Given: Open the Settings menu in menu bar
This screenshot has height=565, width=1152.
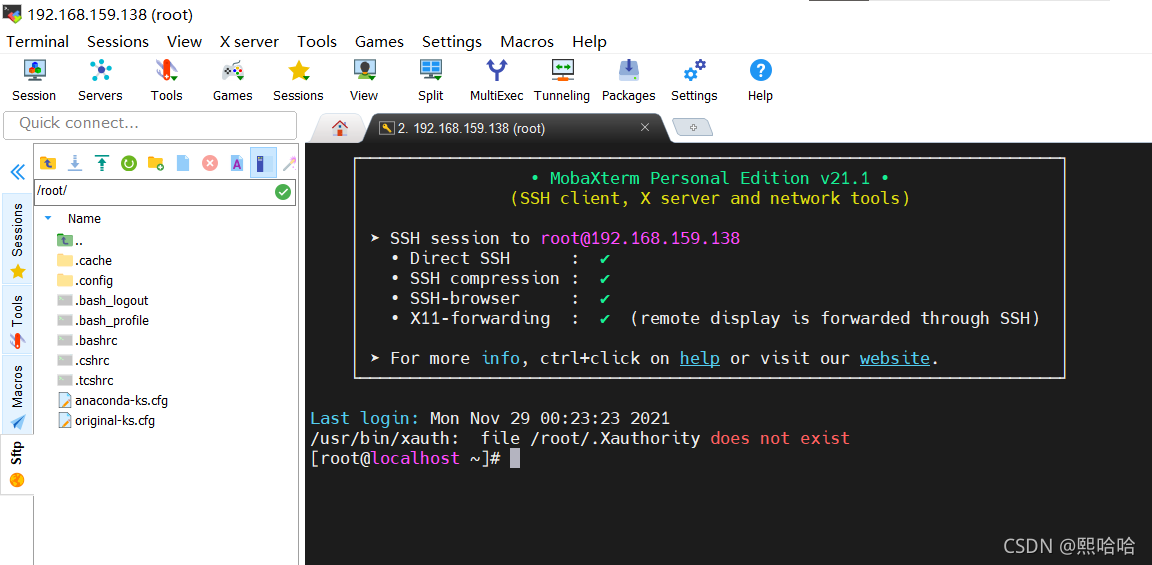Looking at the screenshot, I should pyautogui.click(x=452, y=42).
